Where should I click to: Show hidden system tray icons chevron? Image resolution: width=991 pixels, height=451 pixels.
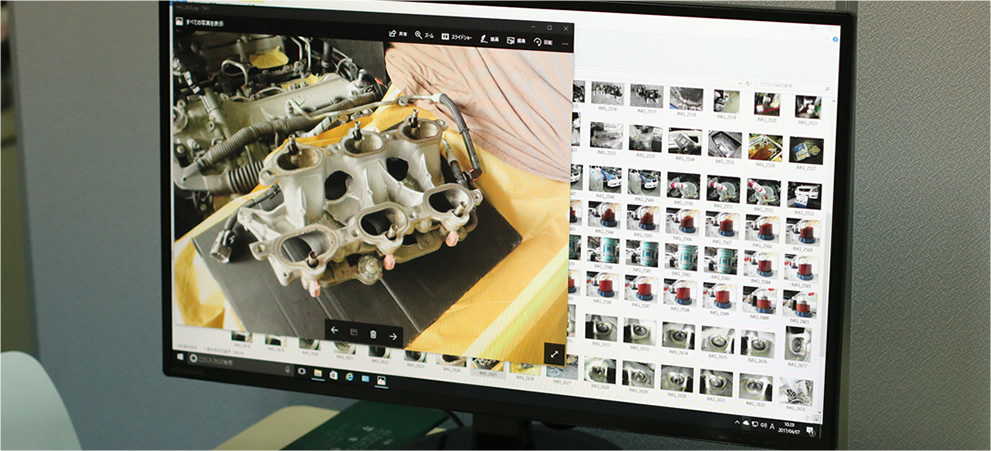click(x=737, y=422)
